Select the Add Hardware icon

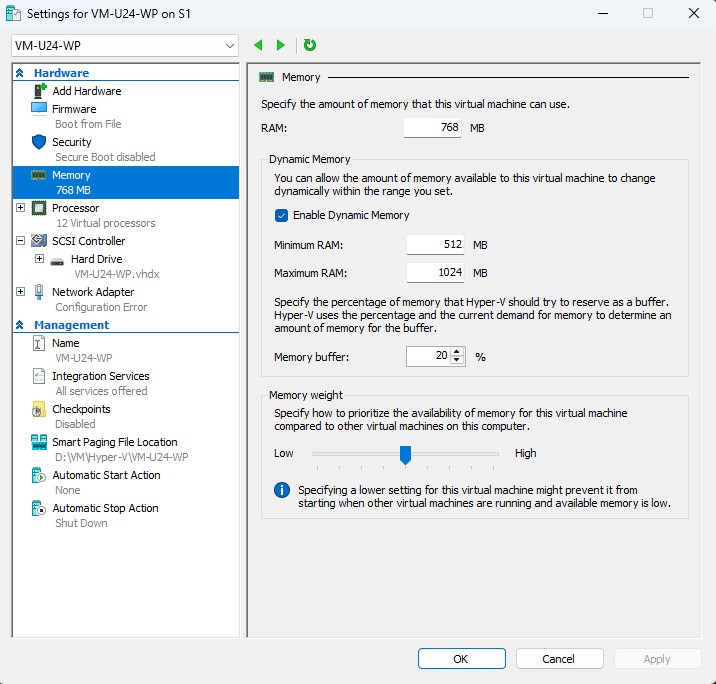(39, 91)
